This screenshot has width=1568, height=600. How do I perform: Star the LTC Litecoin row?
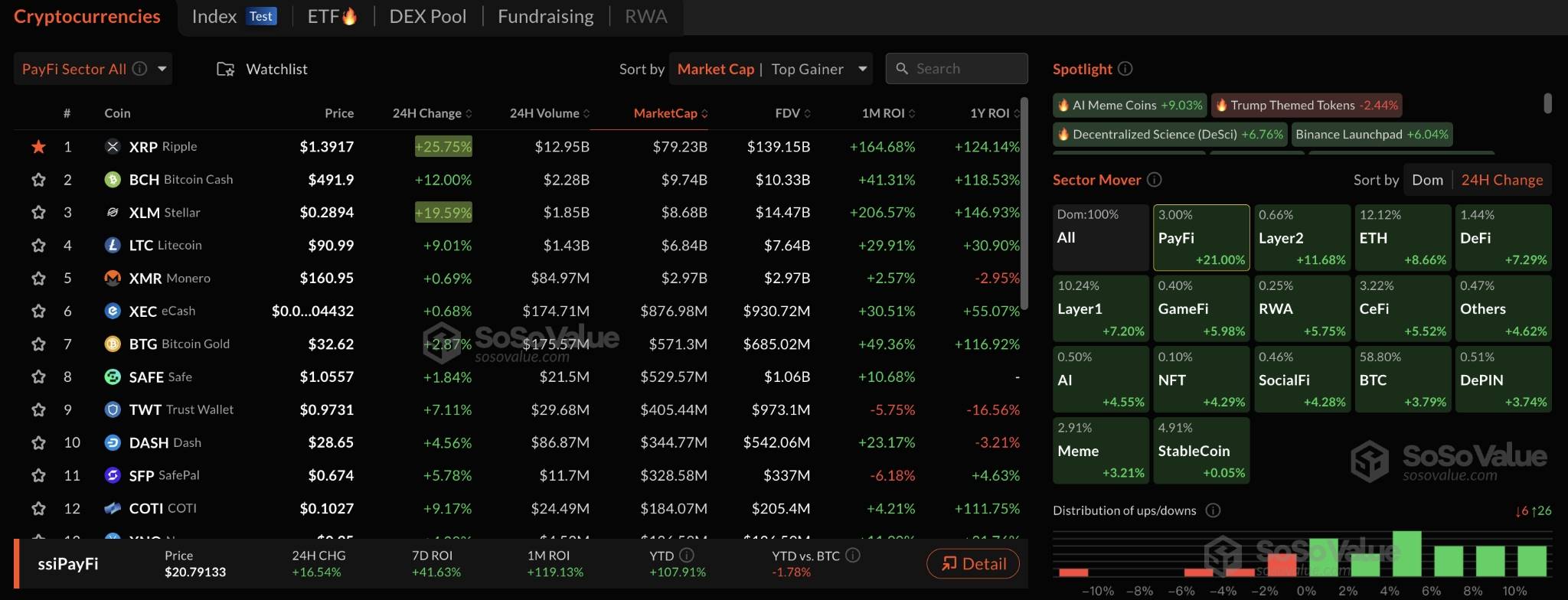pyautogui.click(x=38, y=245)
